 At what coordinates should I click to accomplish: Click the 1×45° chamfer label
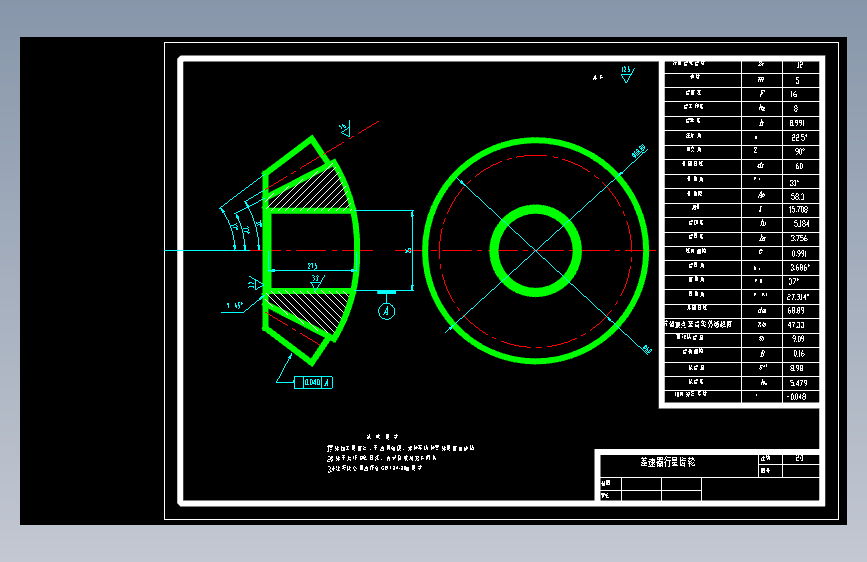pos(234,305)
